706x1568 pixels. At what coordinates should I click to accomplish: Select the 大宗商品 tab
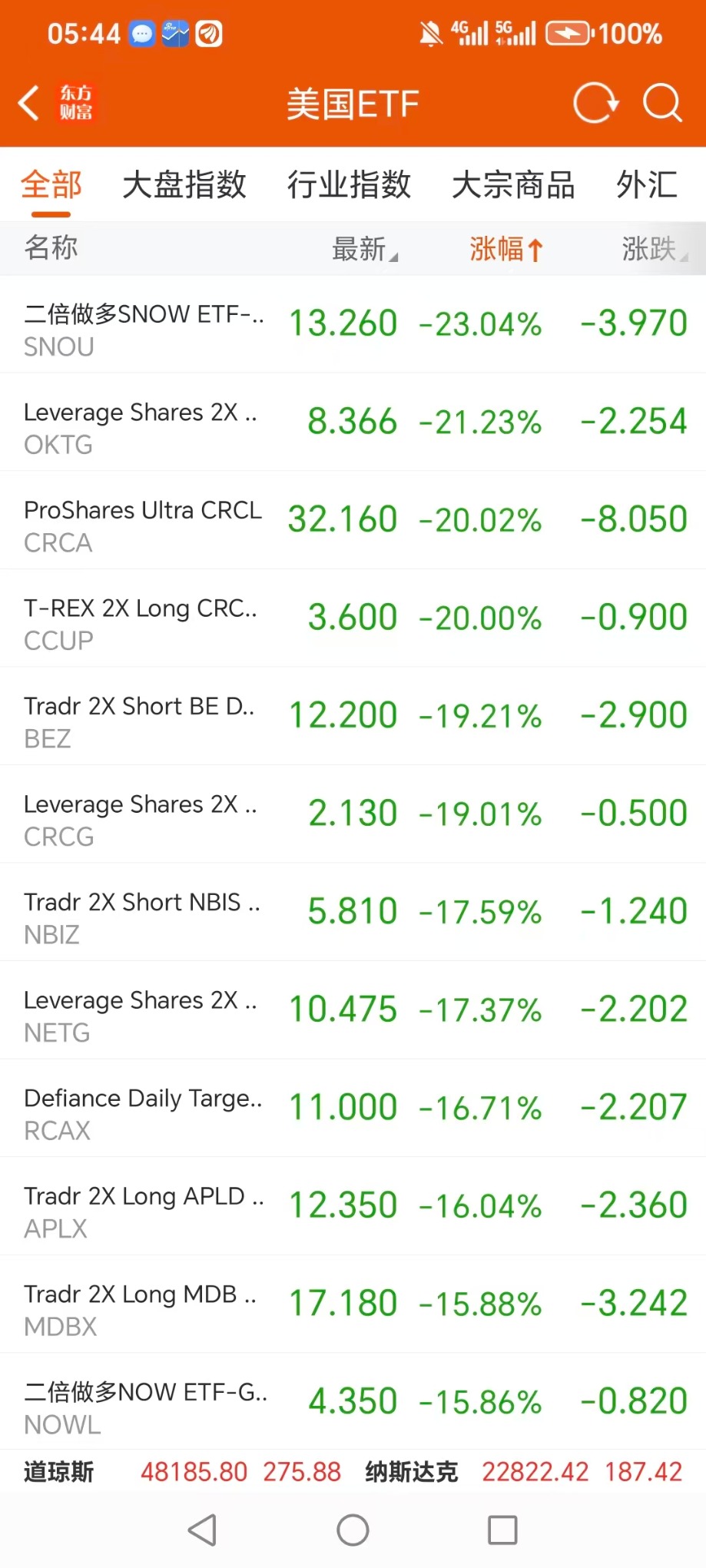tap(513, 185)
